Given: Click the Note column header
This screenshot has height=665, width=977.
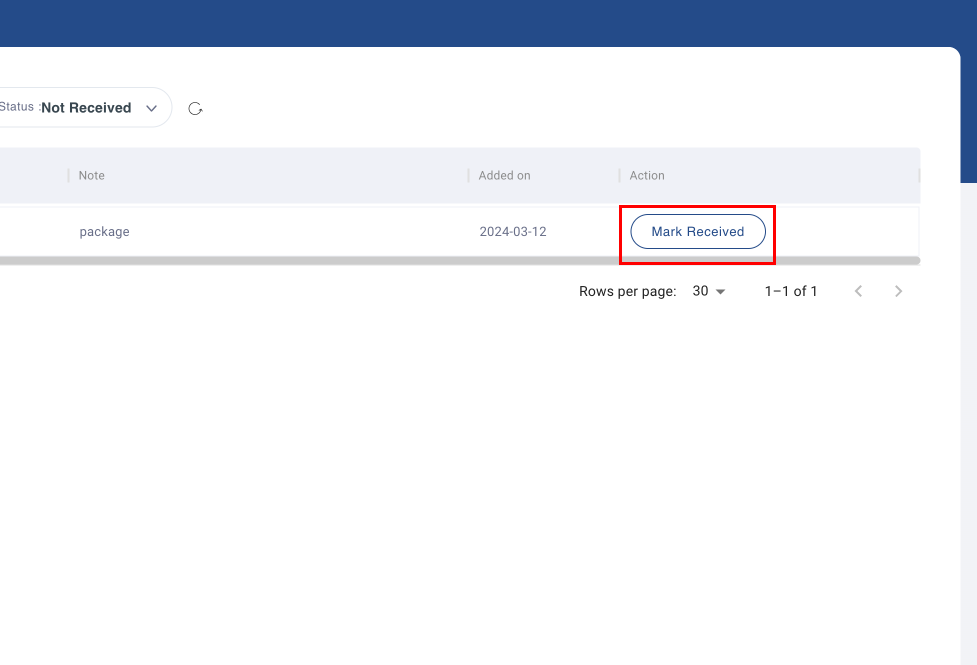Looking at the screenshot, I should [92, 175].
